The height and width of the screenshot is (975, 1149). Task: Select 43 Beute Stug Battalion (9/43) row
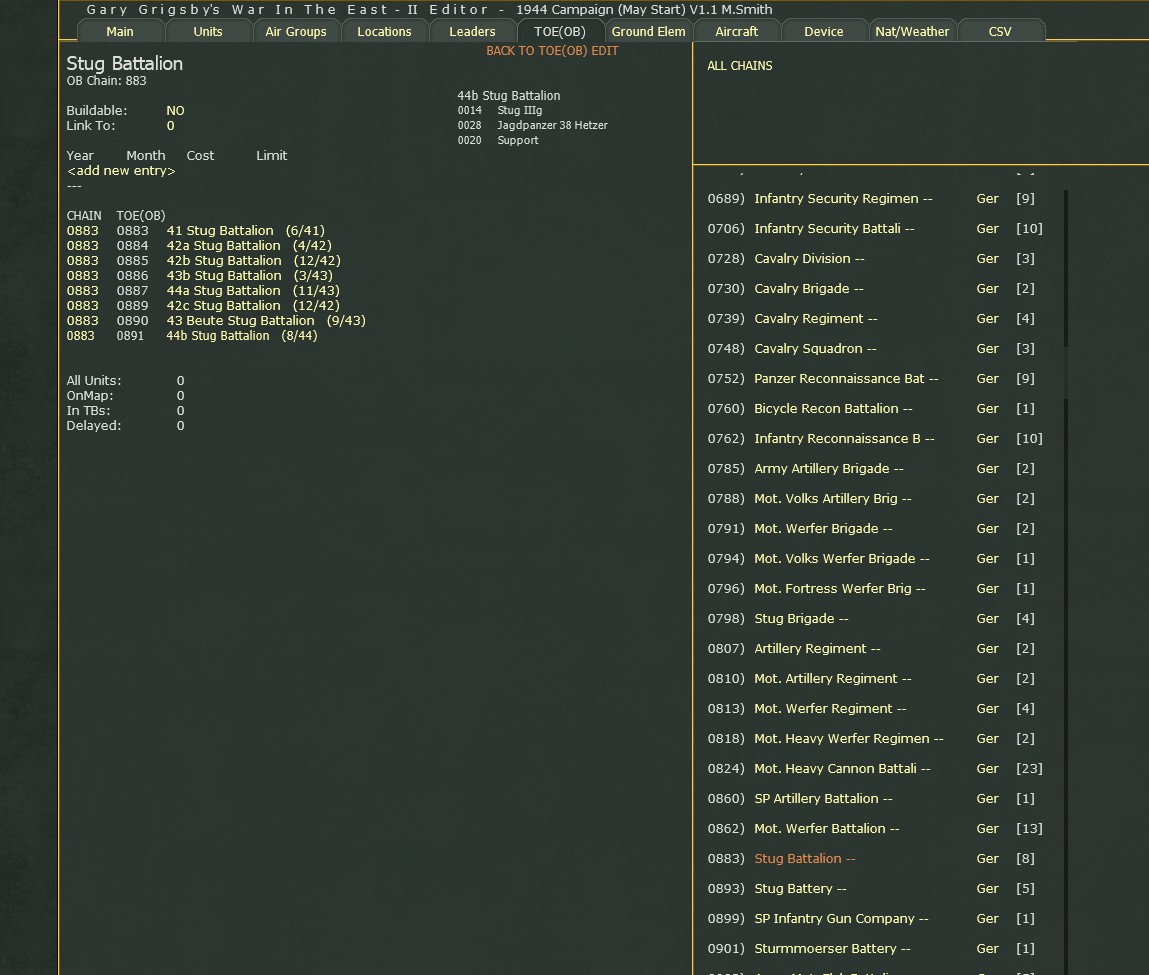216,321
